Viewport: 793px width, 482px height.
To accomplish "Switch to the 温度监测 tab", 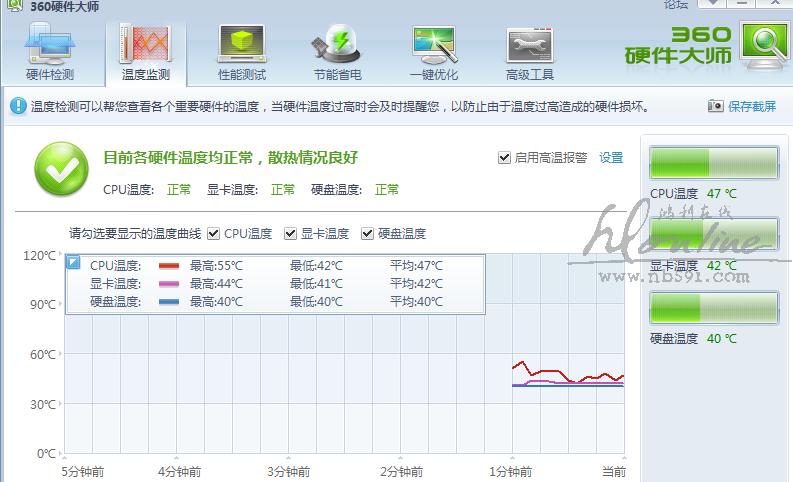I will (x=146, y=50).
